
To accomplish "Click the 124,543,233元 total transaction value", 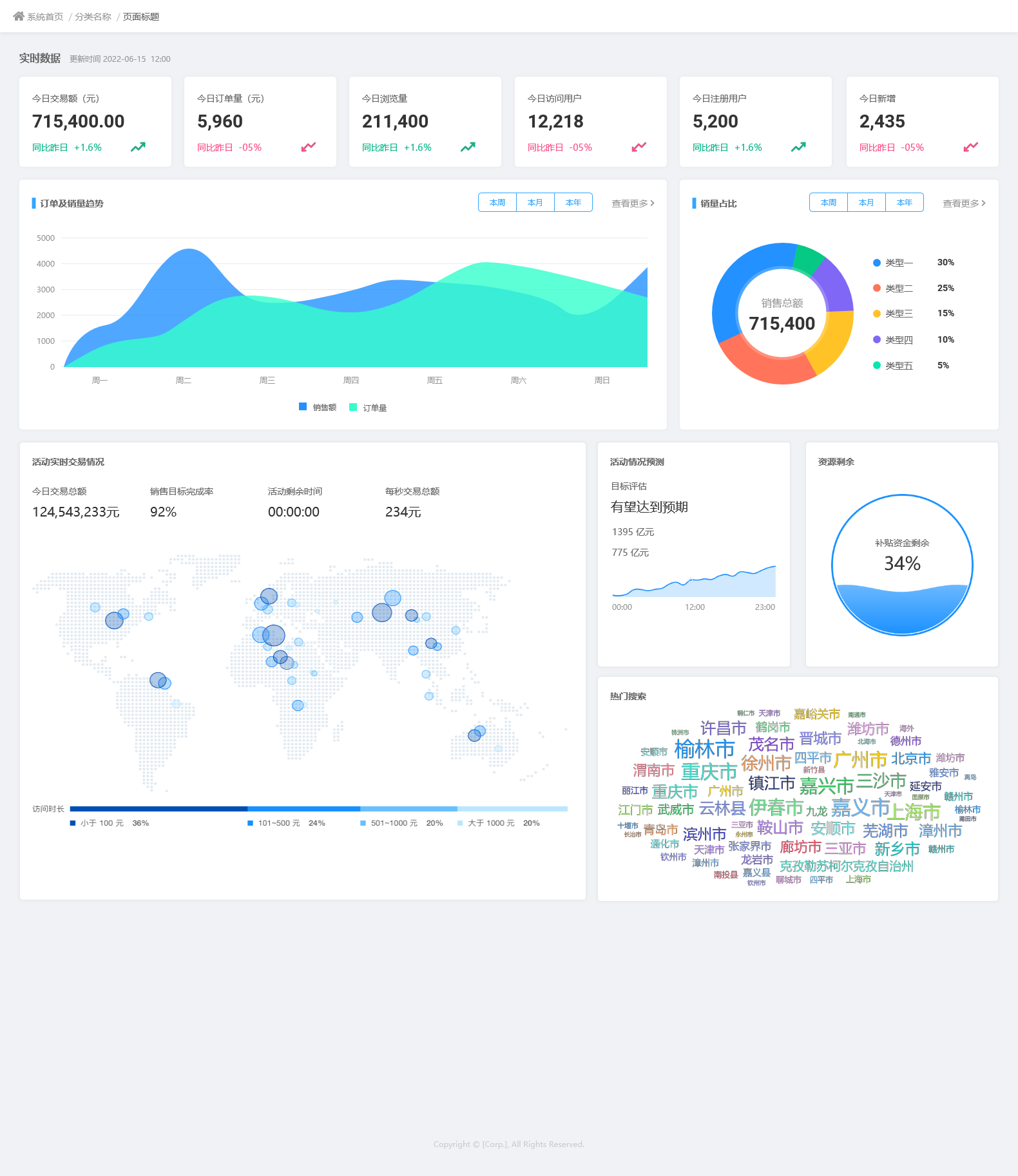I will pyautogui.click(x=76, y=512).
